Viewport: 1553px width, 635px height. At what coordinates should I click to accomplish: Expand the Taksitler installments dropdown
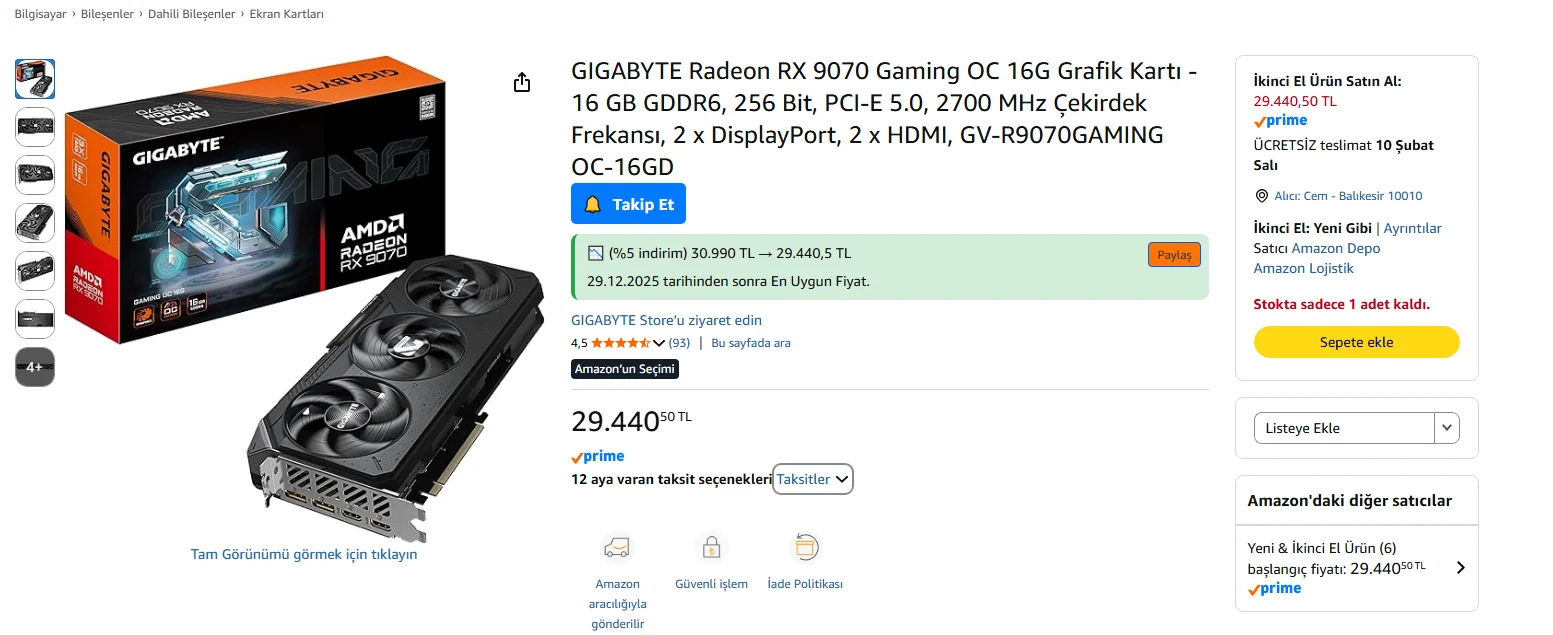pos(813,479)
